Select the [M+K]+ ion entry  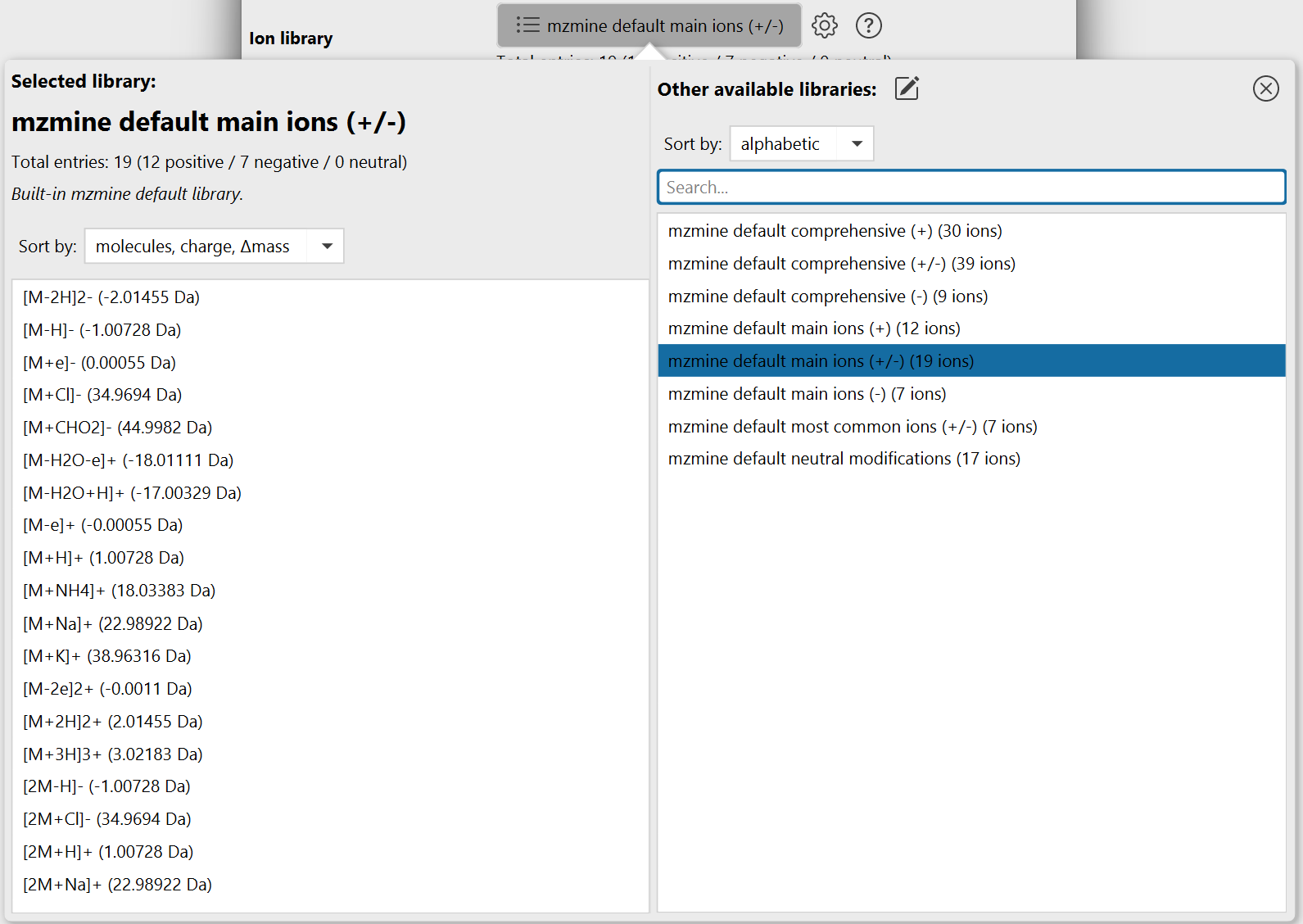[331, 656]
